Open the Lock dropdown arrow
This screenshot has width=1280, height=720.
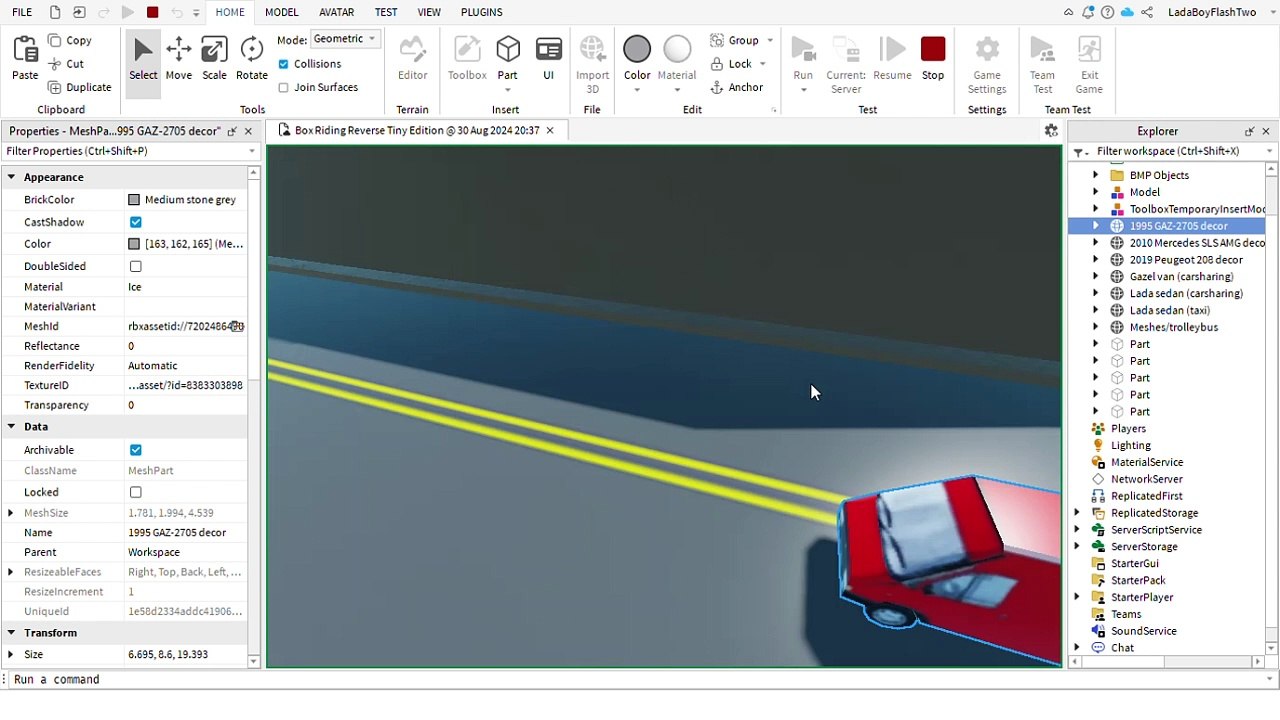click(x=763, y=64)
